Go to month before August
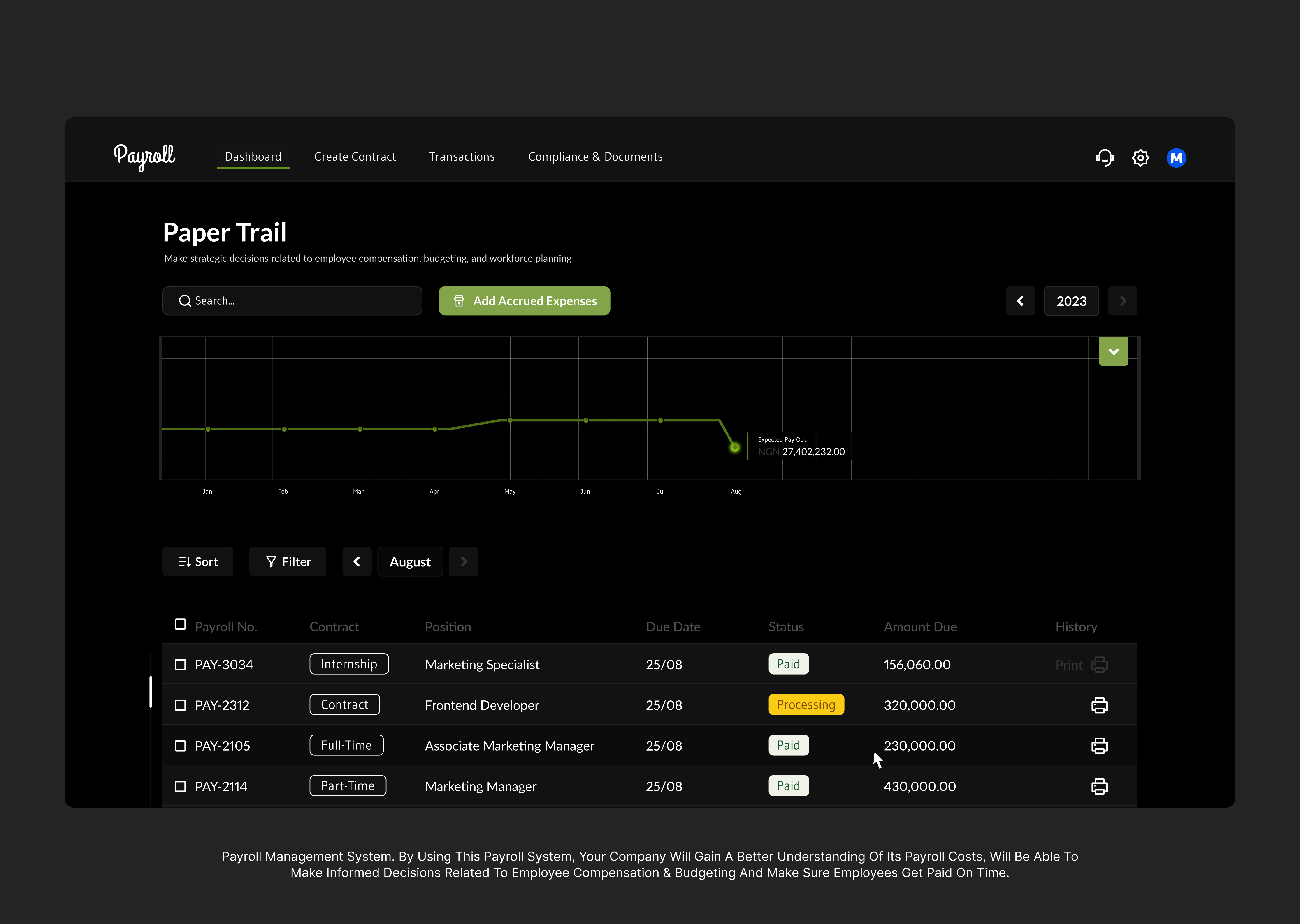This screenshot has height=924, width=1300. tap(357, 561)
